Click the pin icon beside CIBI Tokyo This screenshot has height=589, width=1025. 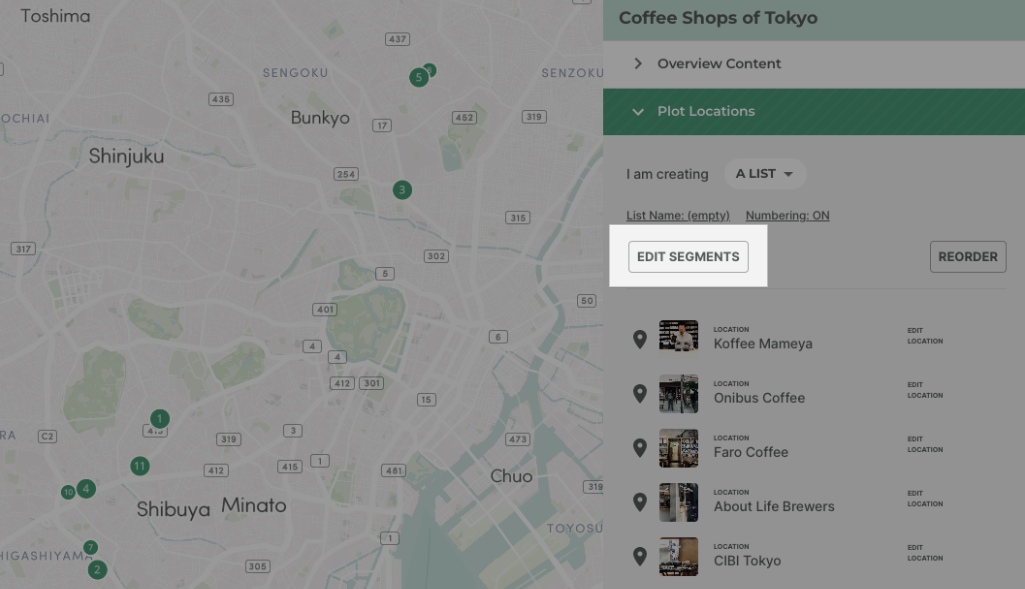click(640, 556)
